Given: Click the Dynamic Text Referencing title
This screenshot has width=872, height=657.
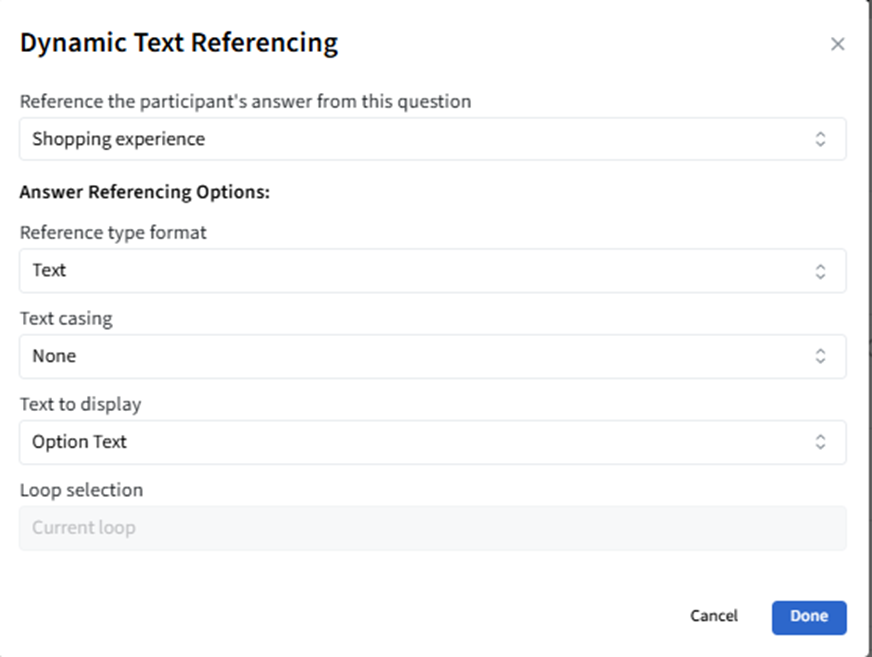Looking at the screenshot, I should tap(179, 43).
